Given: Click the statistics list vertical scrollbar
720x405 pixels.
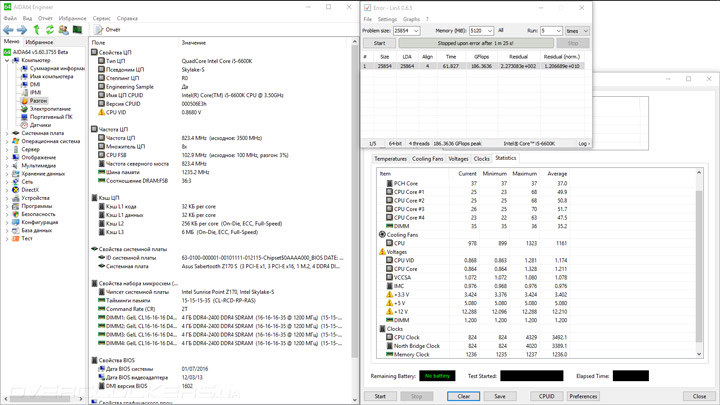Looking at the screenshot, I should tap(699, 265).
